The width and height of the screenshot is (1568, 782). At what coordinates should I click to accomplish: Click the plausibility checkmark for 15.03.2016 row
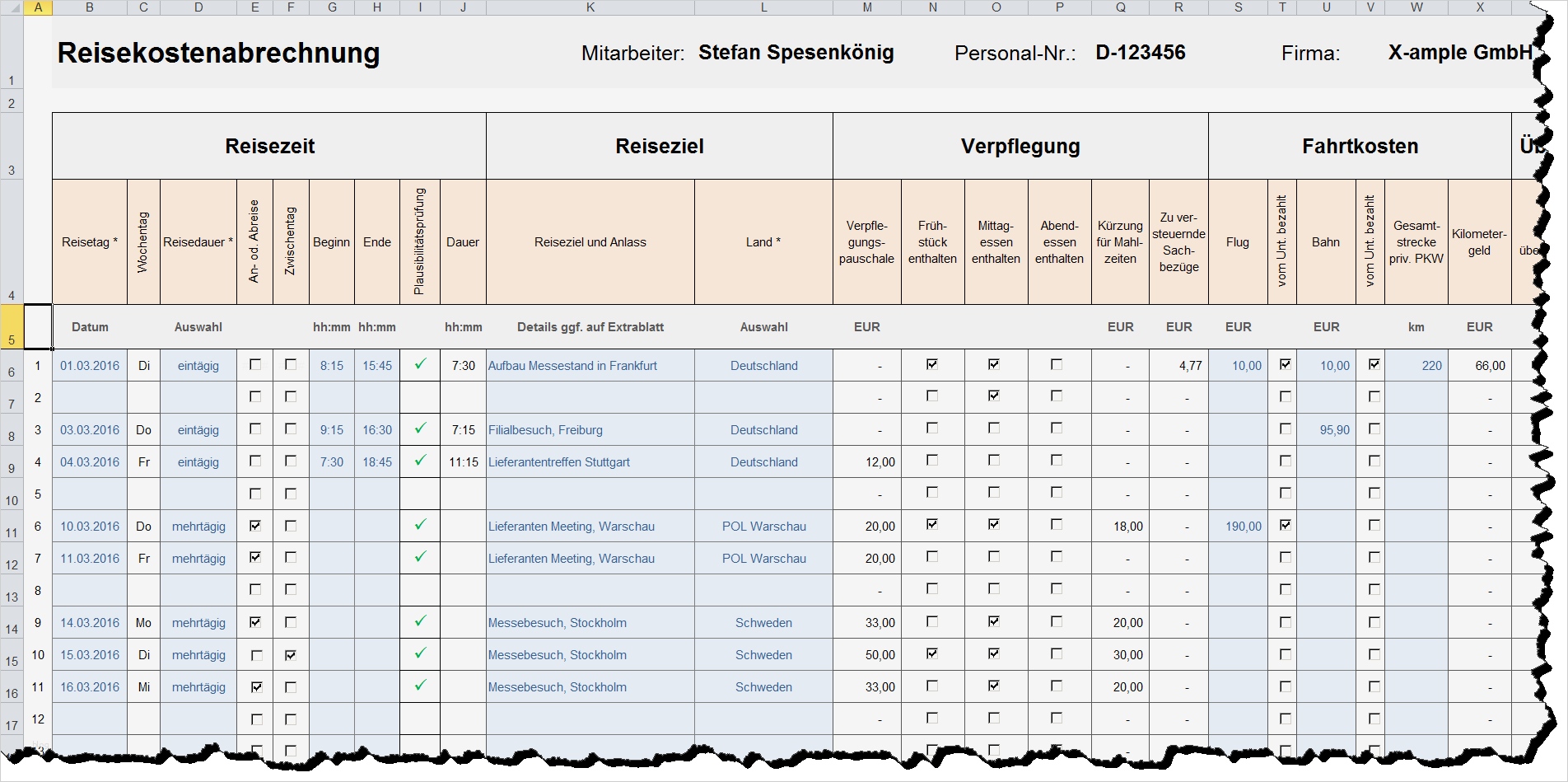click(420, 654)
